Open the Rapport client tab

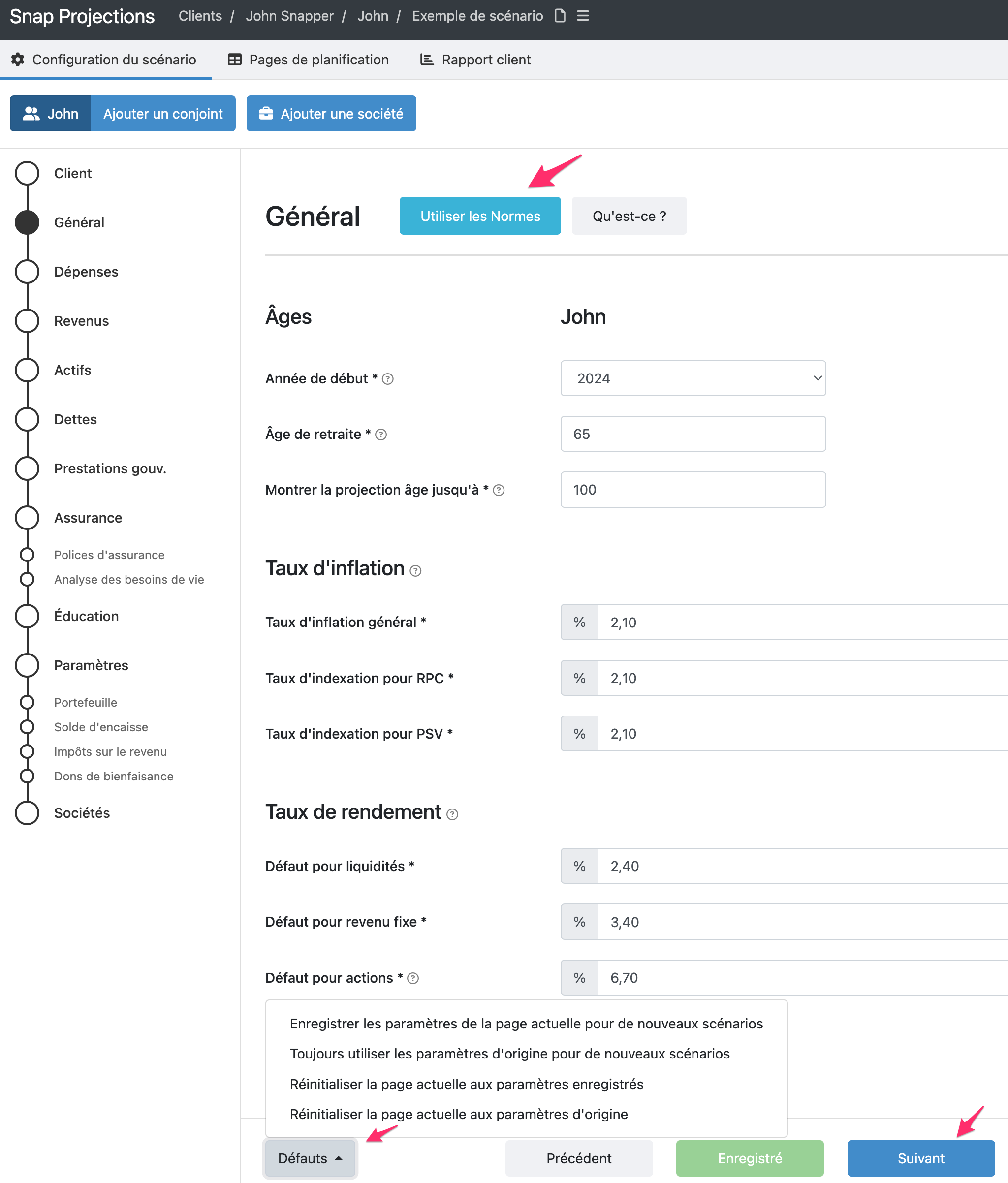tap(475, 60)
